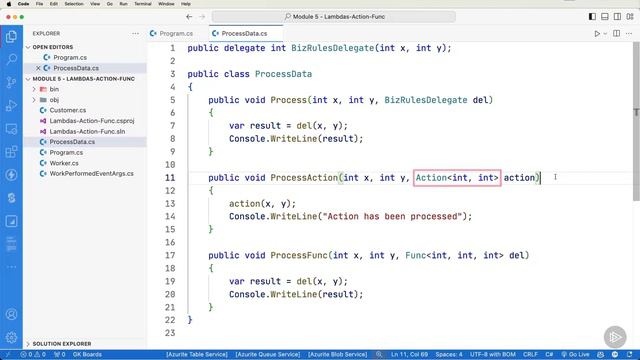This screenshot has height=360, width=640.
Task: Open the Code application menu
Action: pyautogui.click(x=23, y=4)
